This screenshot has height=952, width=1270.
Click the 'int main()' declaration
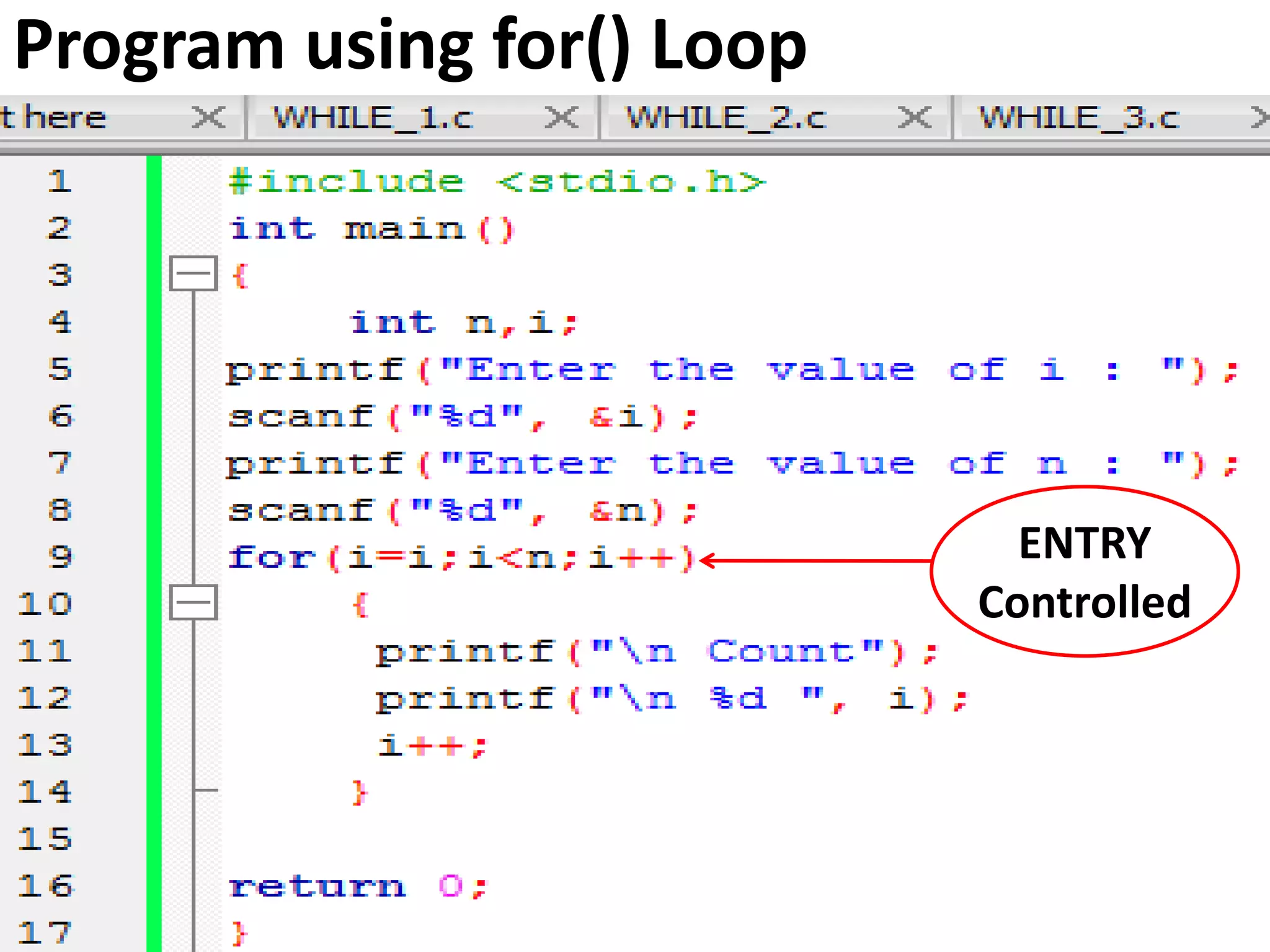[371, 229]
